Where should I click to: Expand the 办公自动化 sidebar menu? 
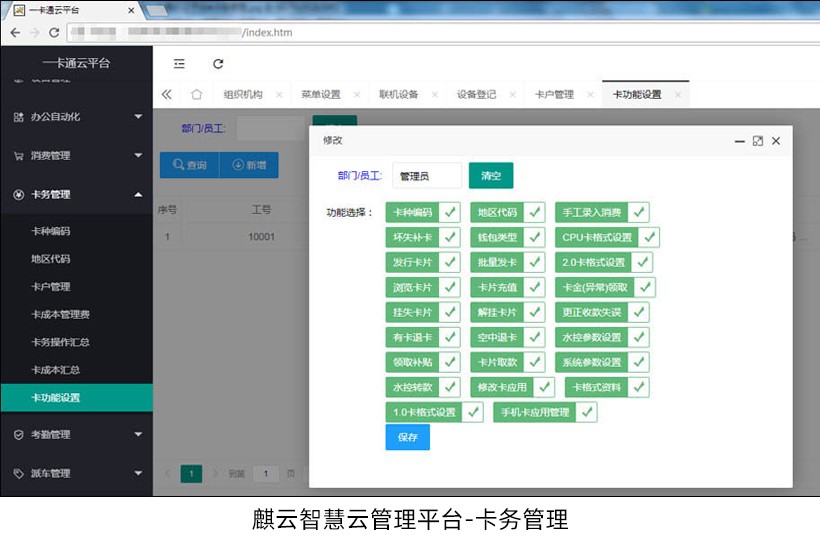coord(76,117)
